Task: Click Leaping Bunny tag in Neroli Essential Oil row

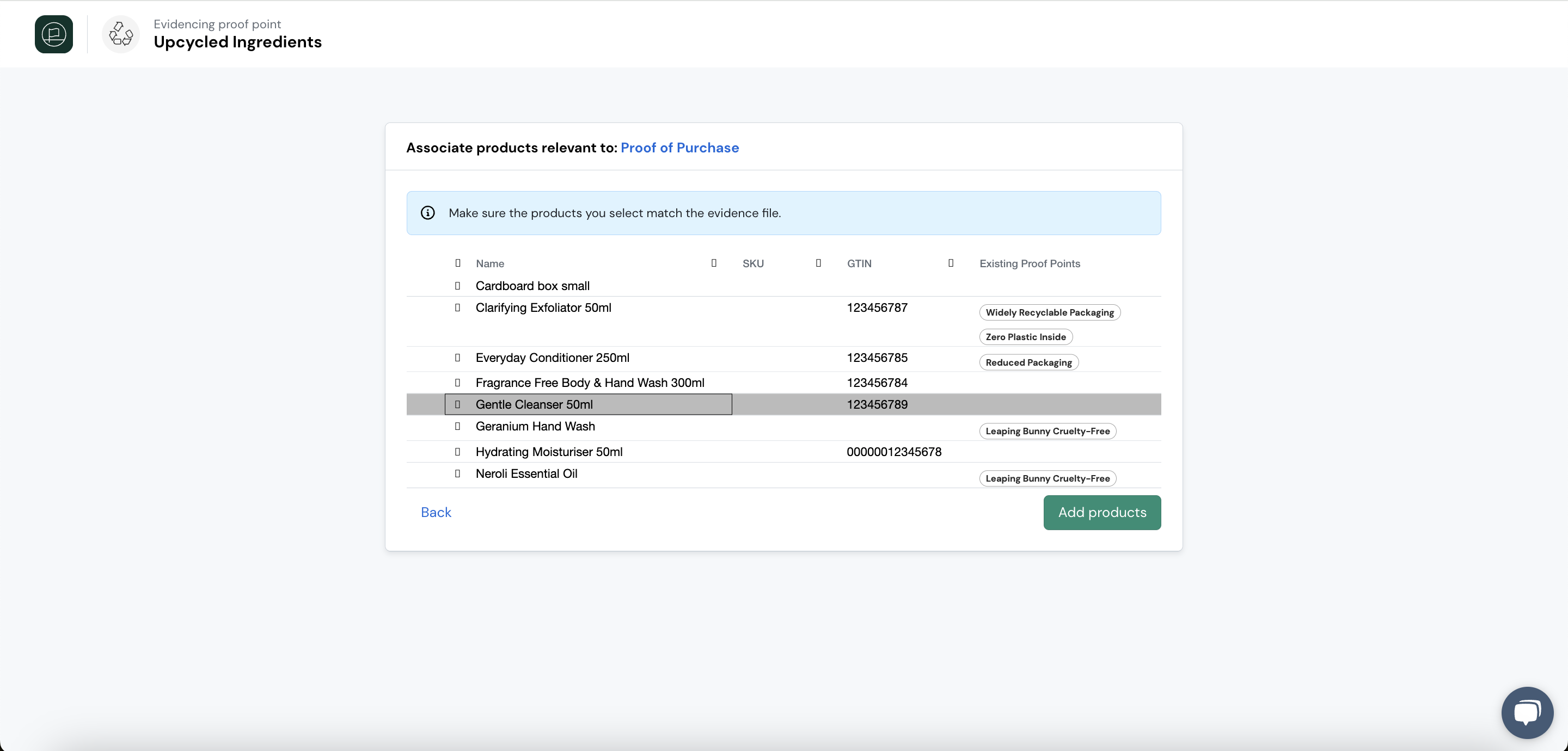Action: tap(1048, 478)
